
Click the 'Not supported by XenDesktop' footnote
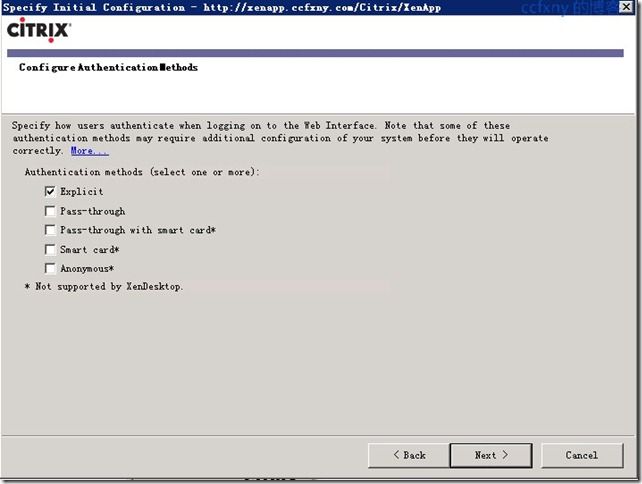point(104,287)
